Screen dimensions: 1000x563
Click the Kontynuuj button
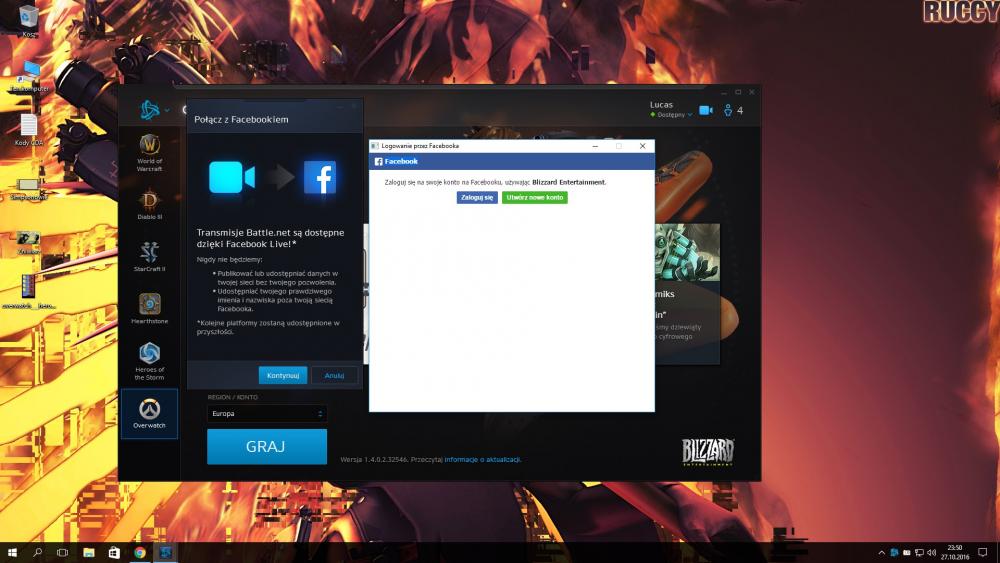[283, 376]
